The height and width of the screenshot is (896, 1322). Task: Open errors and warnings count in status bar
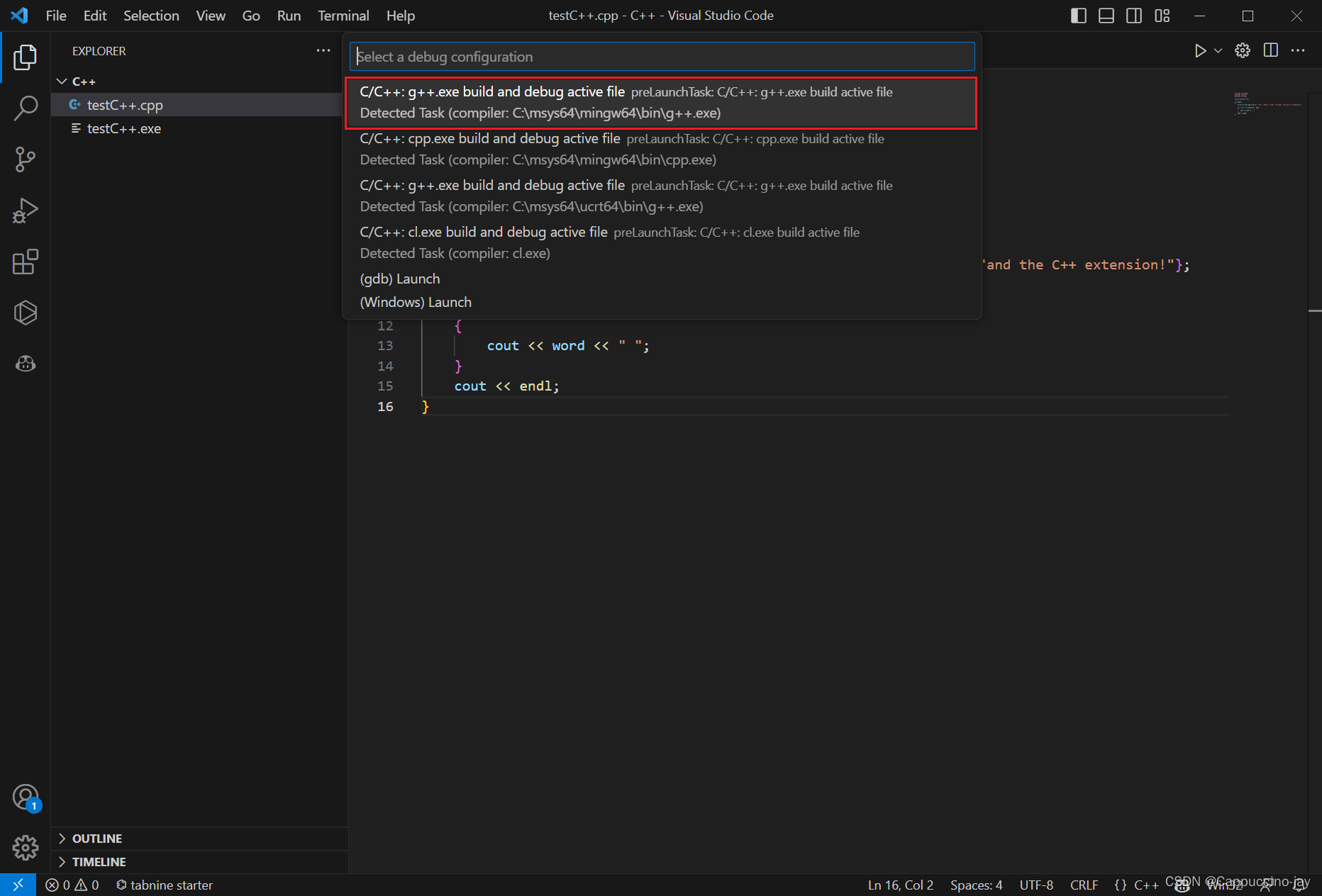pos(72,885)
